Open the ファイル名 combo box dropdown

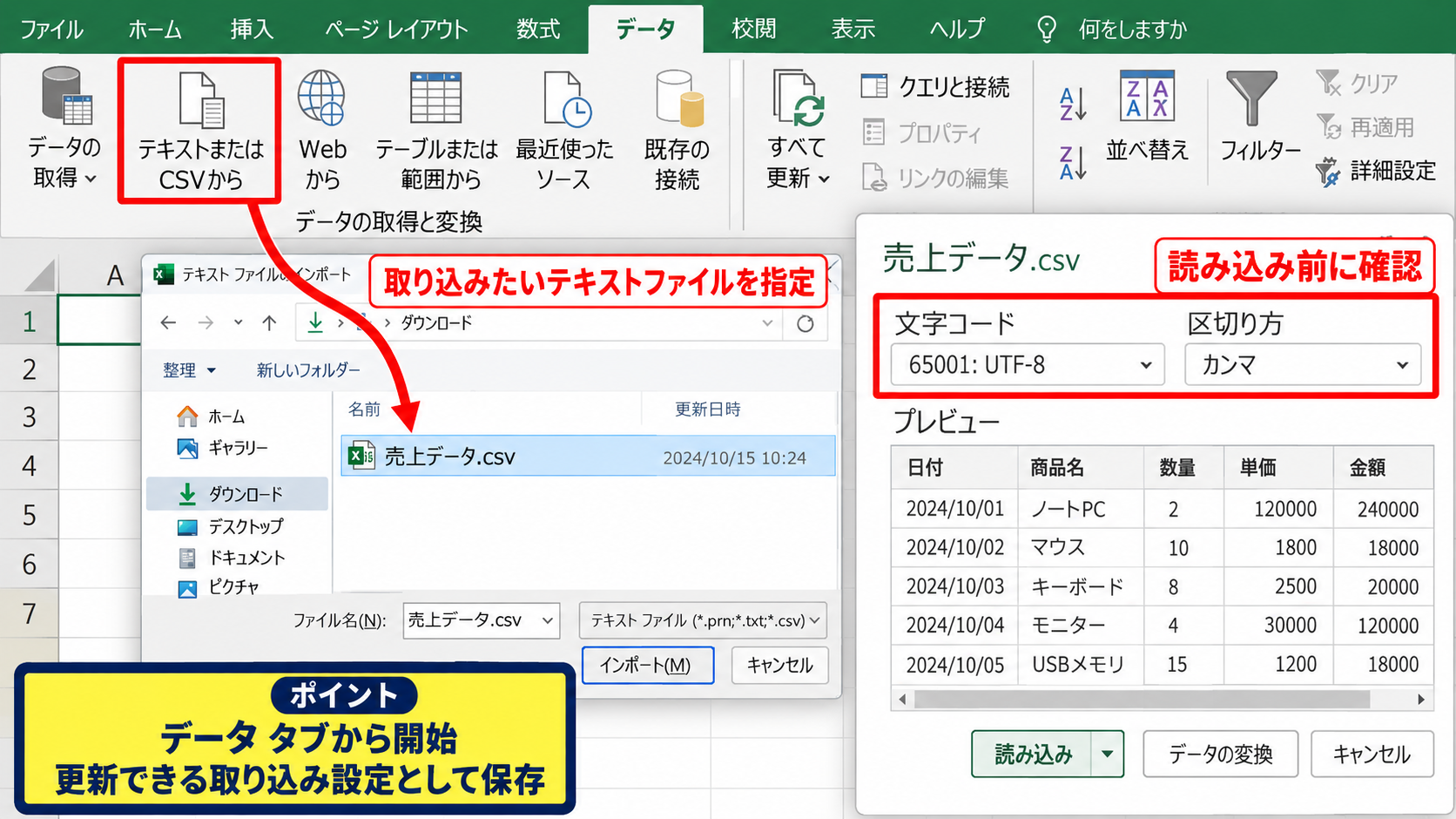pos(548,620)
